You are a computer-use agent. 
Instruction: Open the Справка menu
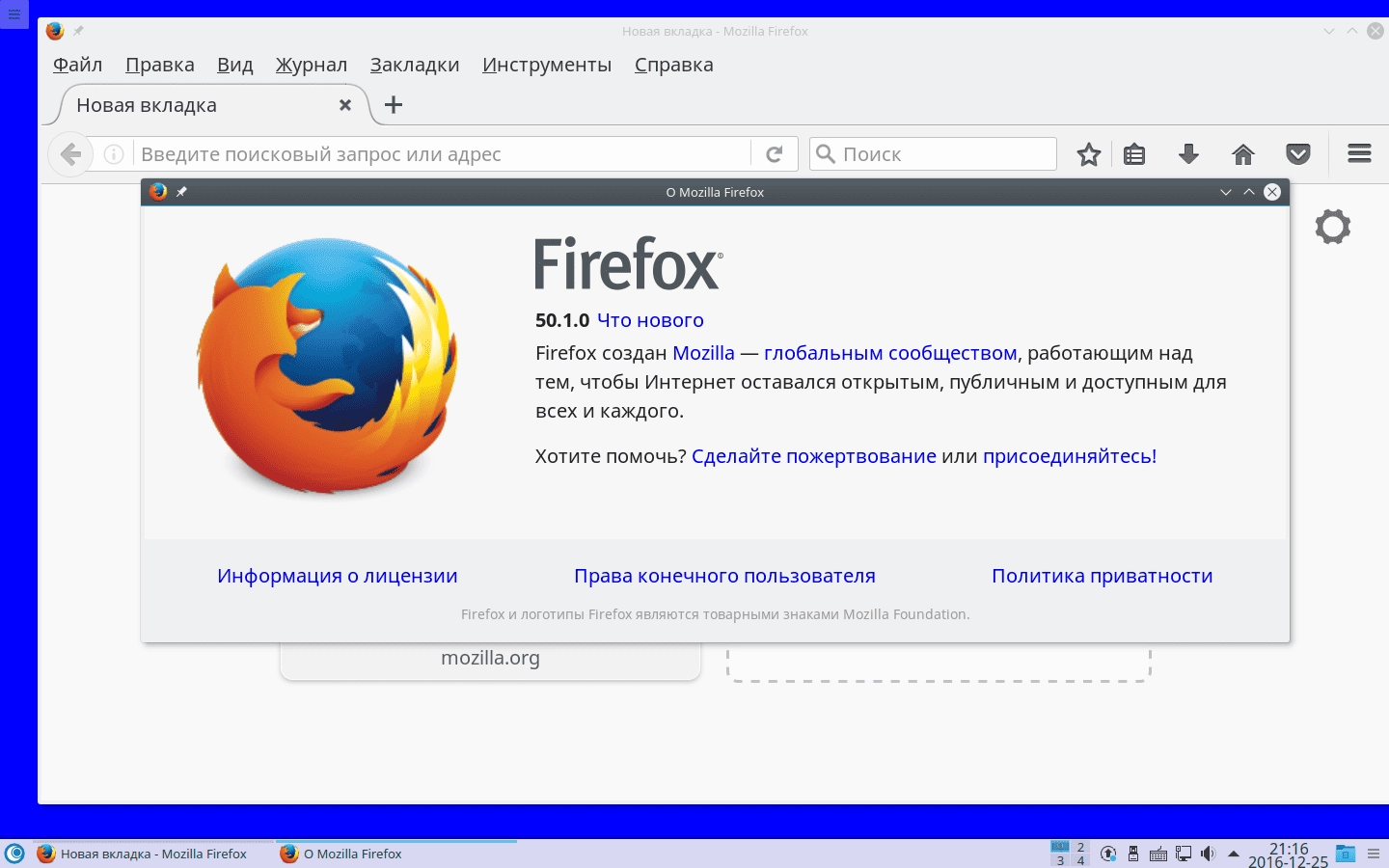click(x=674, y=65)
